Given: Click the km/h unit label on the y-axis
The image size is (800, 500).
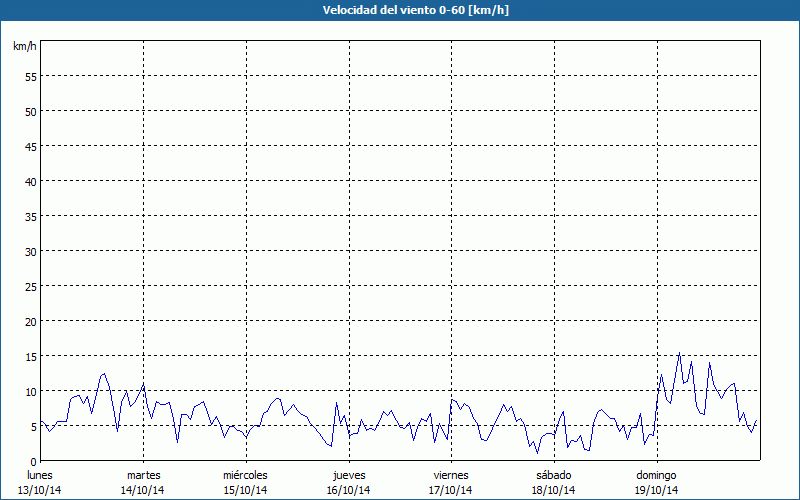Looking at the screenshot, I should (25, 47).
